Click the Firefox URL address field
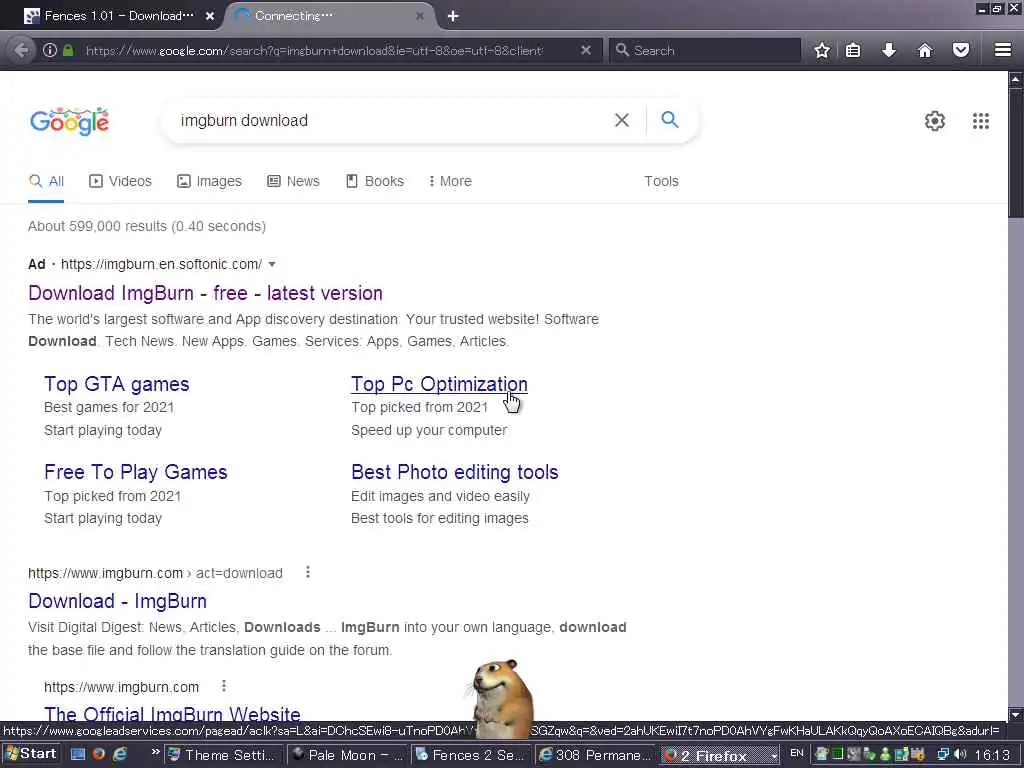Image resolution: width=1024 pixels, height=768 pixels. [x=313, y=50]
